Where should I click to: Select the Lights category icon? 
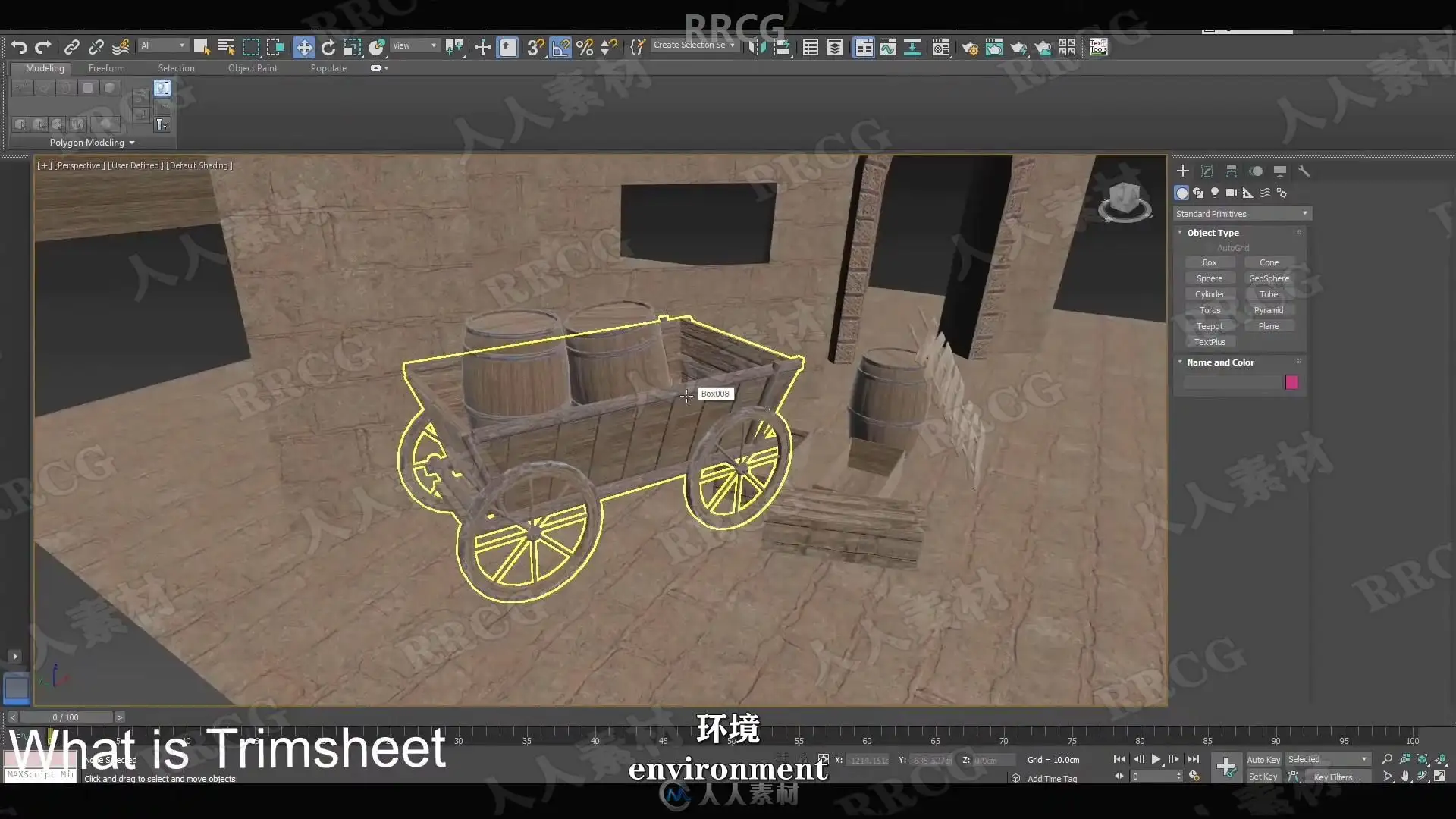(1215, 193)
